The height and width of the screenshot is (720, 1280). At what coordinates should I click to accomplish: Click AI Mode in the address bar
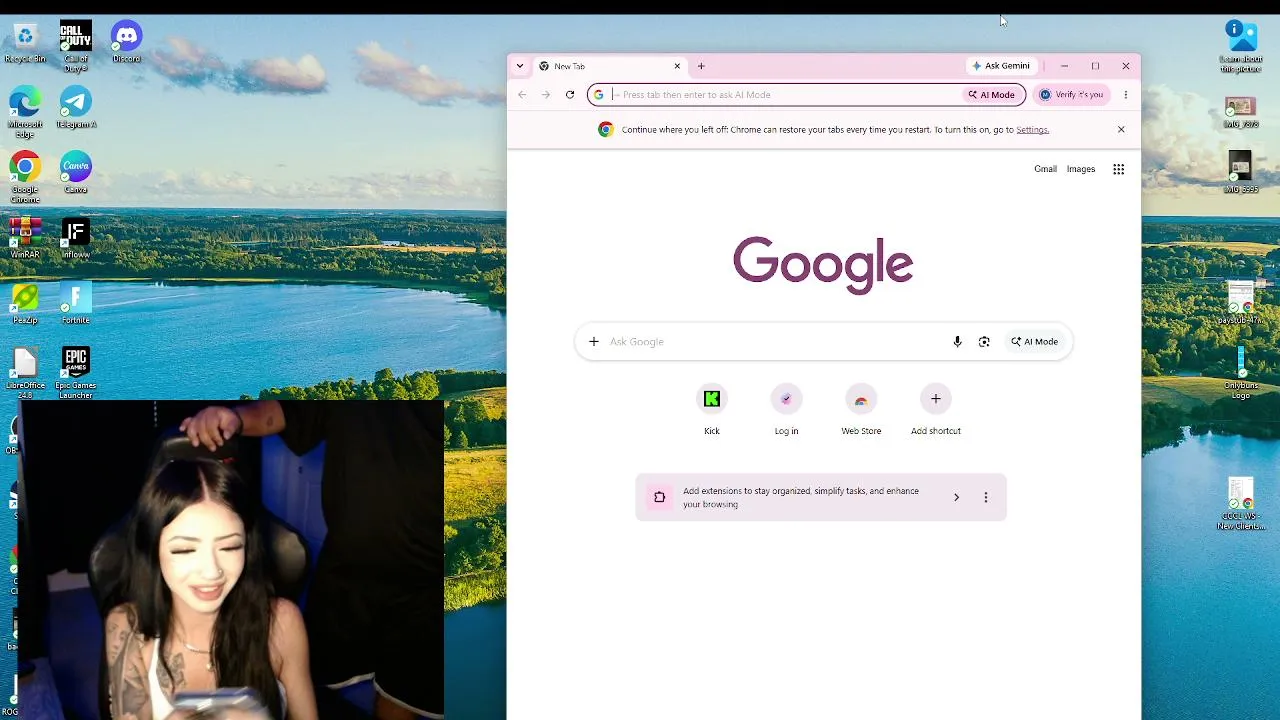pyautogui.click(x=991, y=95)
